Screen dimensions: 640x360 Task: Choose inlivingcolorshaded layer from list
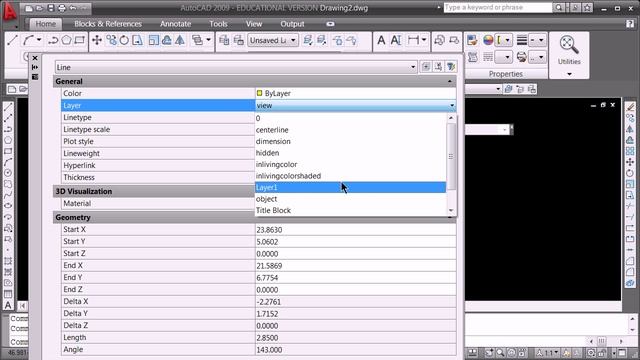(x=351, y=176)
